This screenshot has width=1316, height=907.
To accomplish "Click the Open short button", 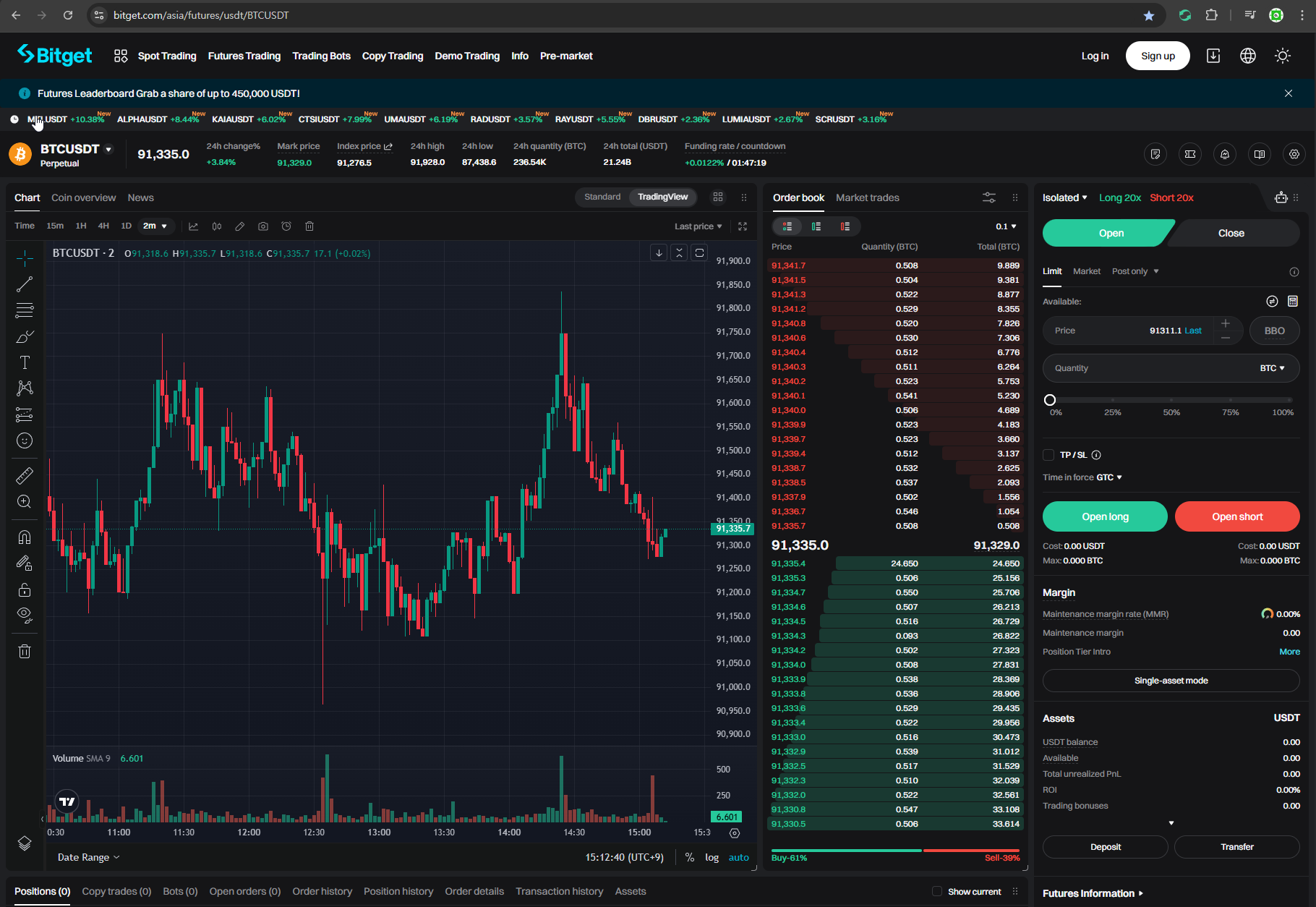I will [1237, 516].
